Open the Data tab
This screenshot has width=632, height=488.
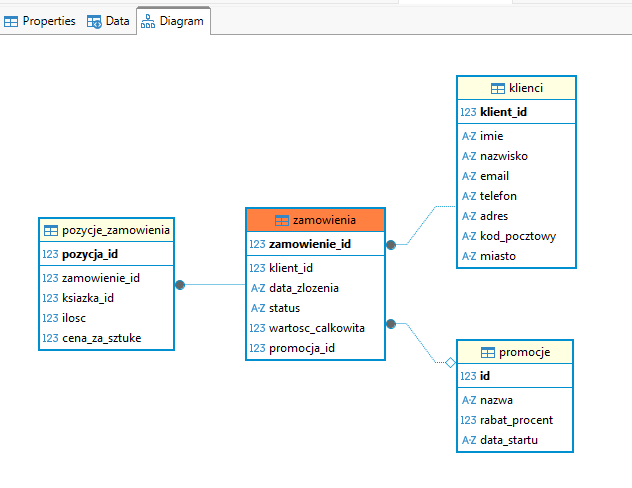pos(109,21)
